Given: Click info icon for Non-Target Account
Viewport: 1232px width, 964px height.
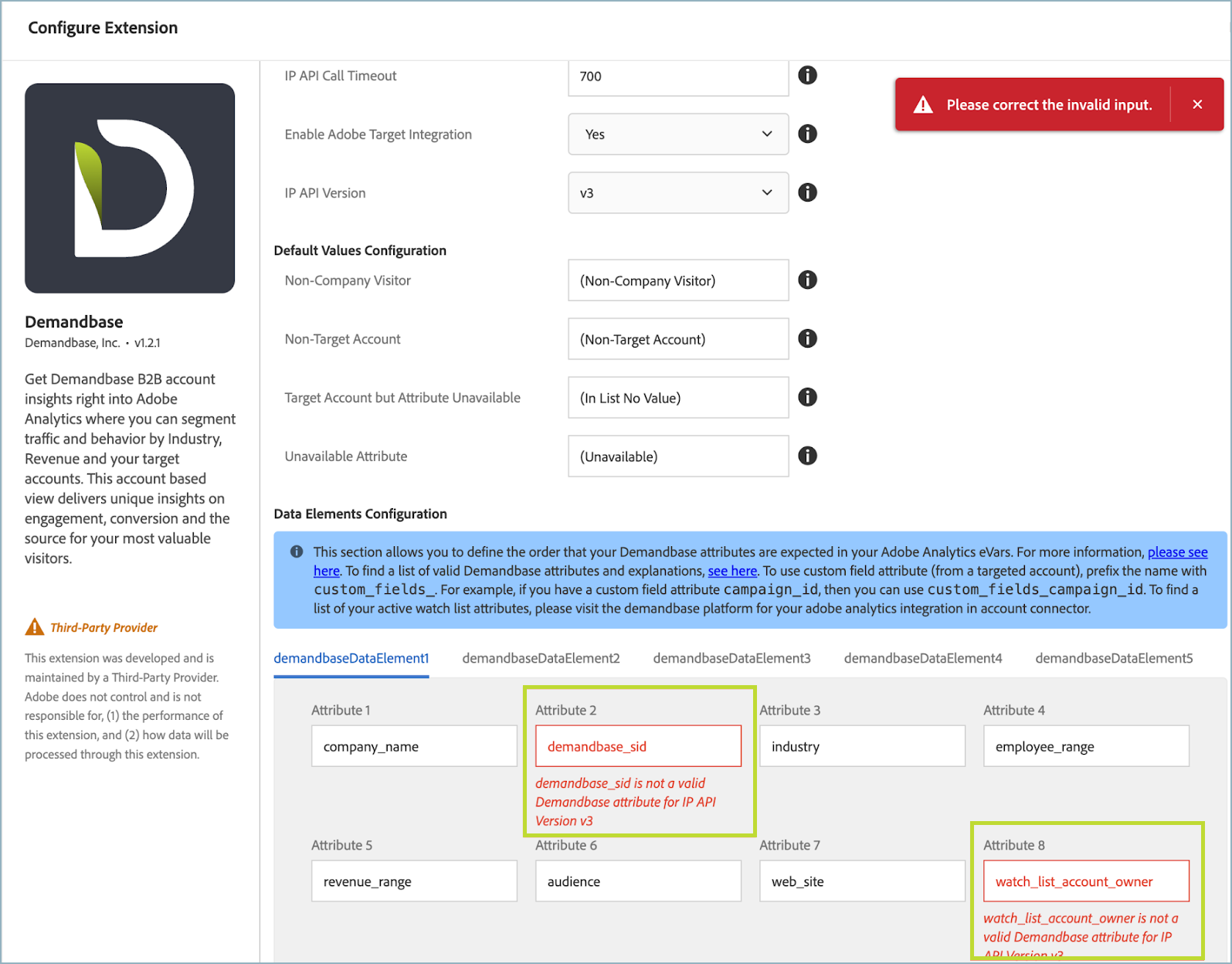Looking at the screenshot, I should 807,338.
